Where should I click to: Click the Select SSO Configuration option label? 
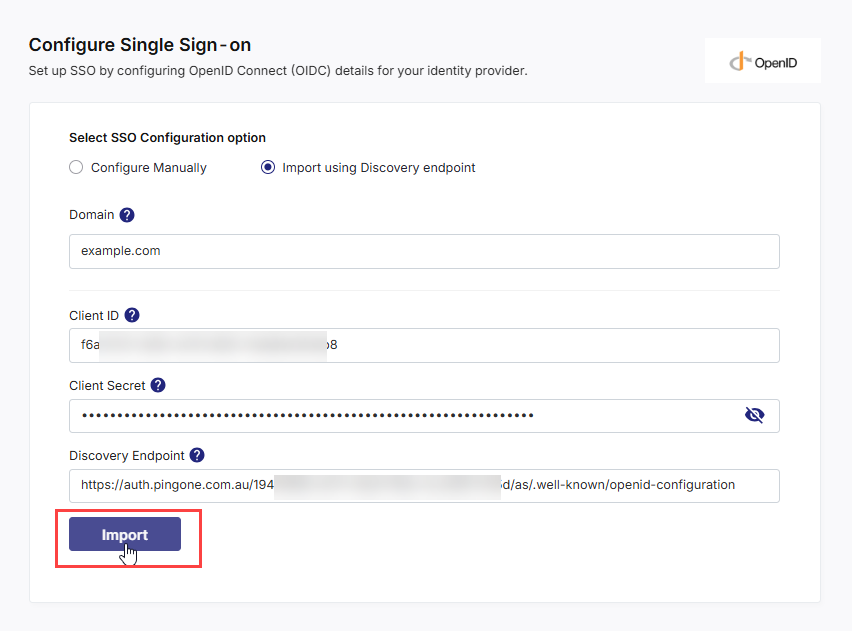click(x=166, y=137)
